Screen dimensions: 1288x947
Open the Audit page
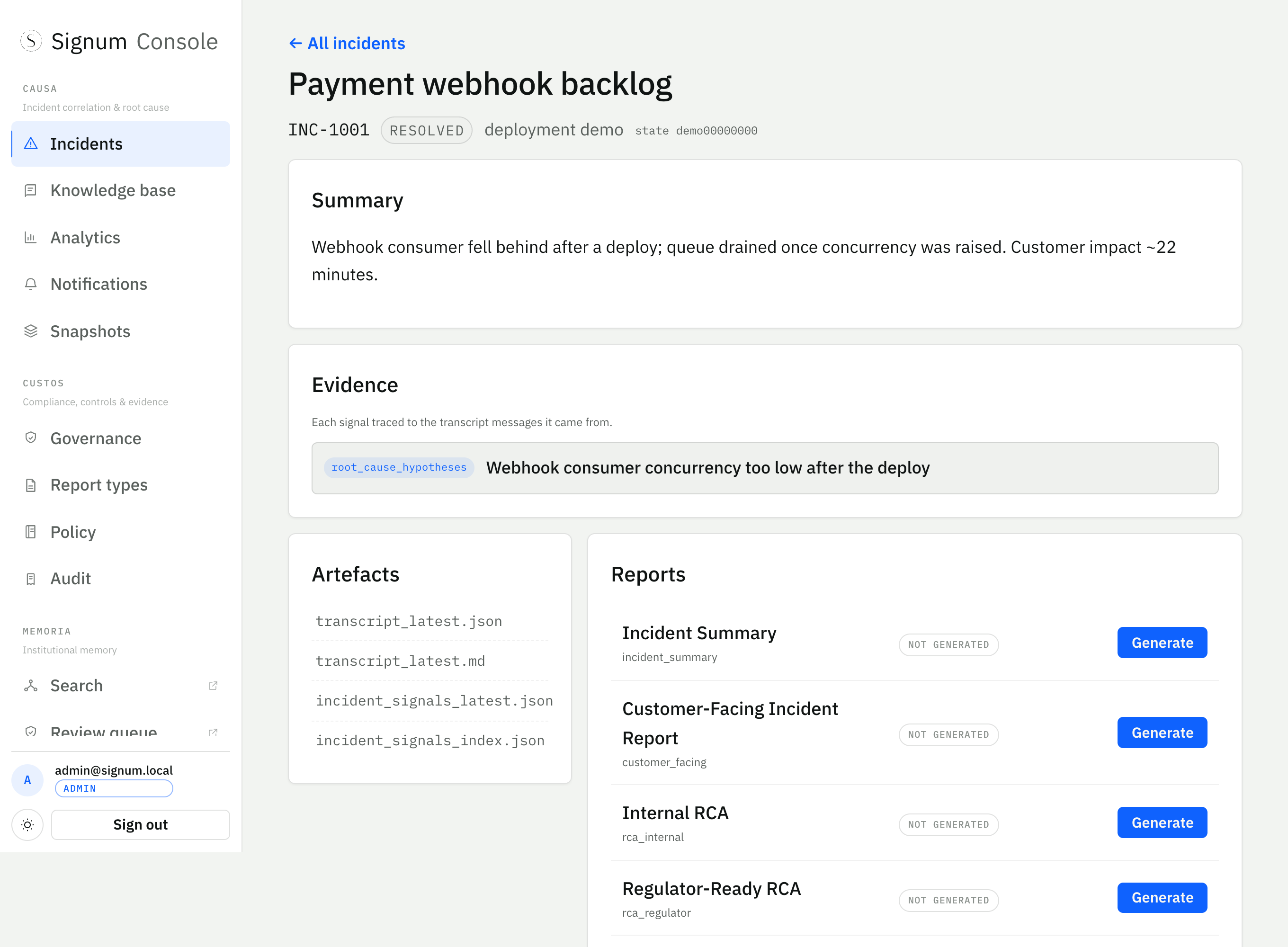[x=120, y=579]
